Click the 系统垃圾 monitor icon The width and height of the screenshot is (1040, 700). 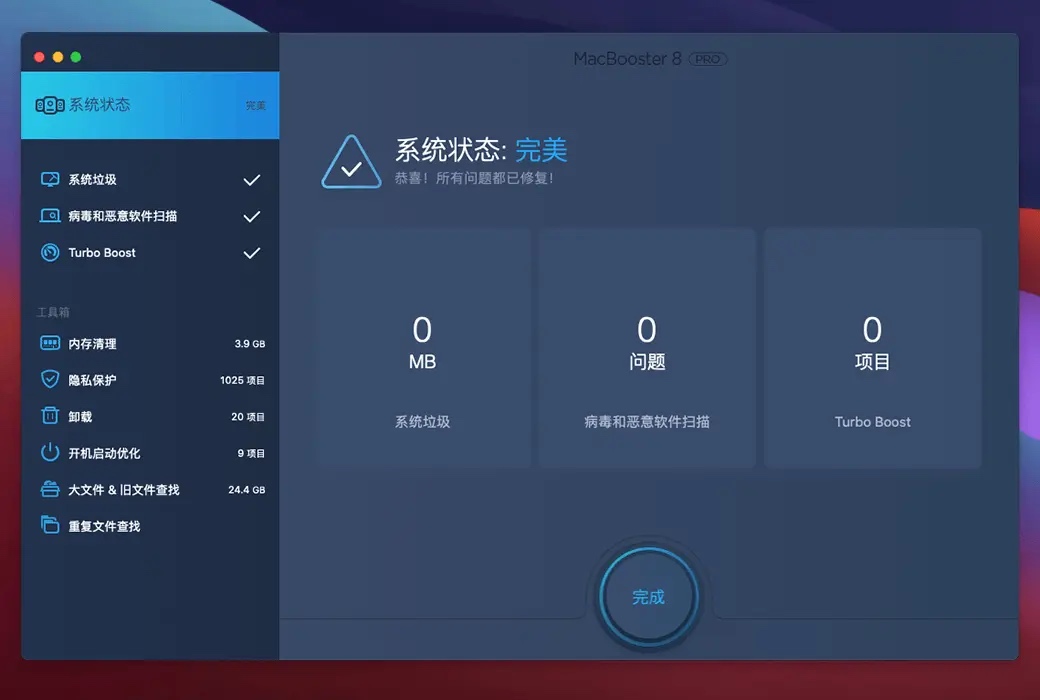pos(50,179)
